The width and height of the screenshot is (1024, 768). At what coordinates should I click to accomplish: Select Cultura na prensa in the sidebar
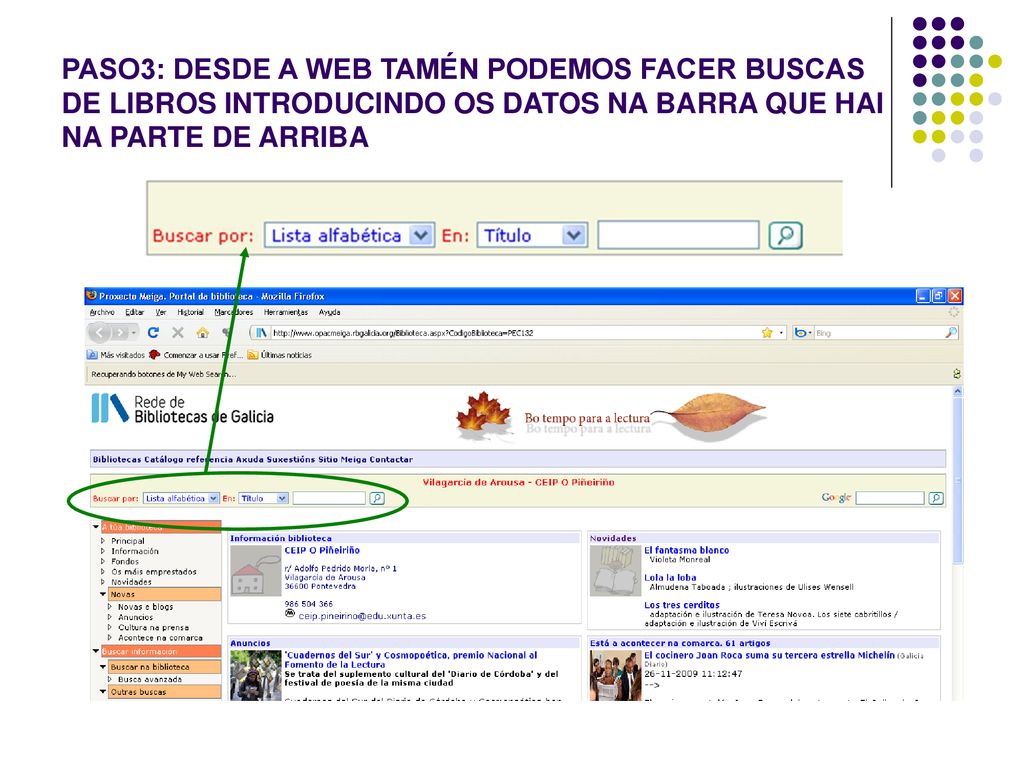(153, 628)
